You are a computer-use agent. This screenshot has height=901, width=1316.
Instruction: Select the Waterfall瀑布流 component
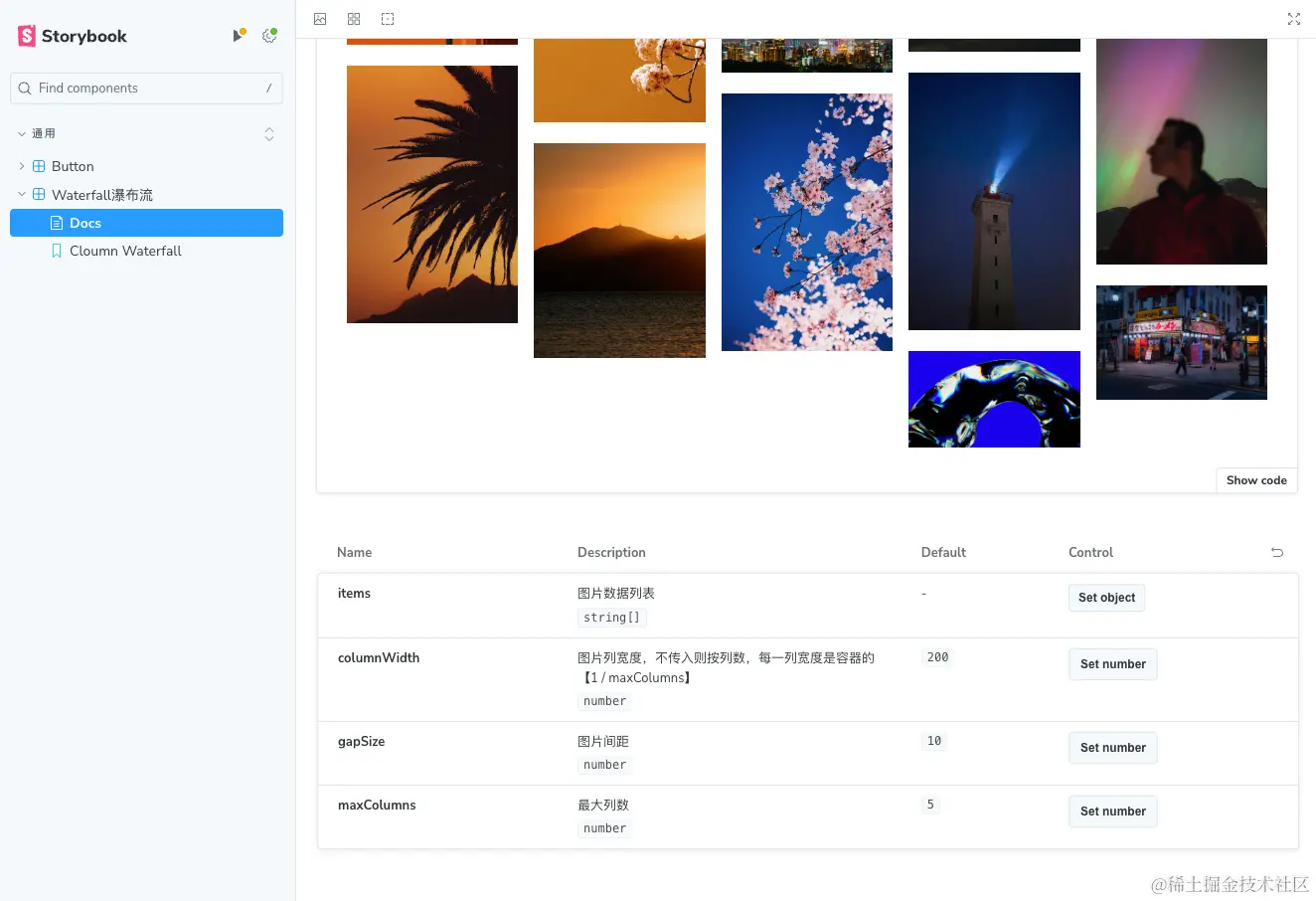pyautogui.click(x=102, y=195)
